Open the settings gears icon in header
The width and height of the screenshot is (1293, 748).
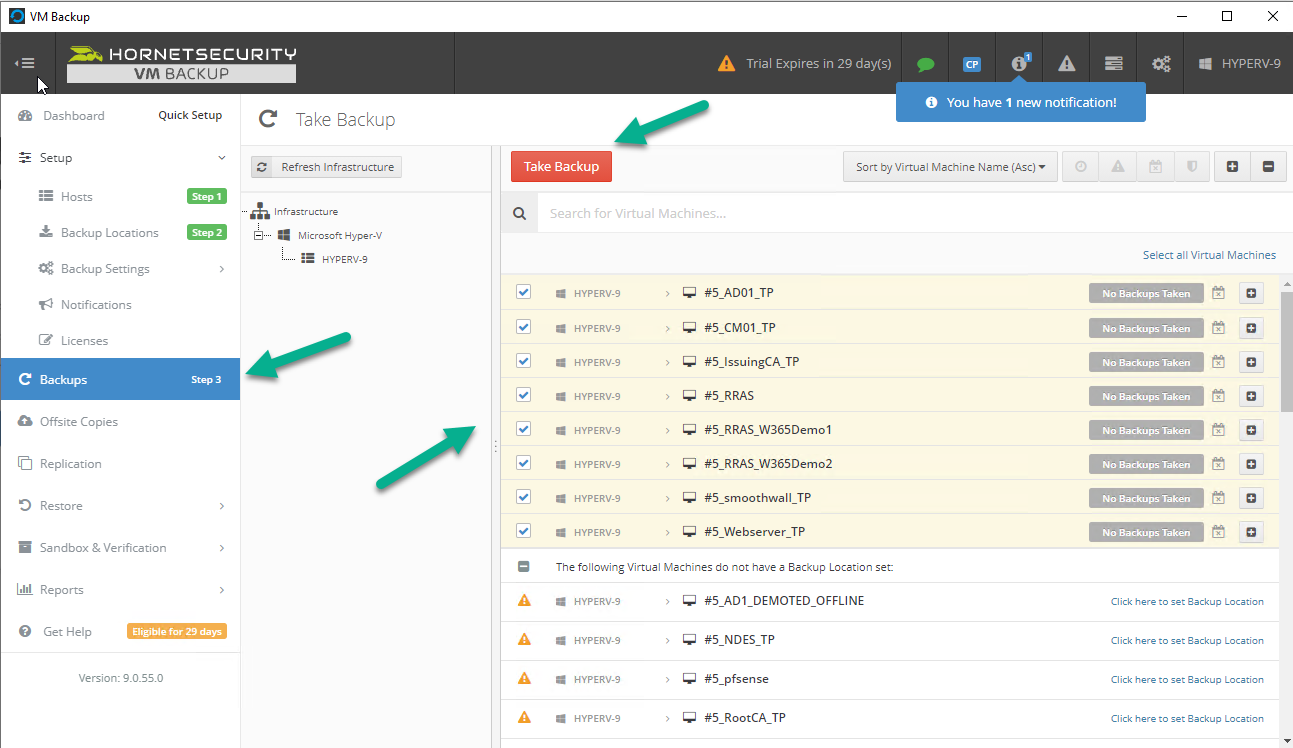point(1161,63)
